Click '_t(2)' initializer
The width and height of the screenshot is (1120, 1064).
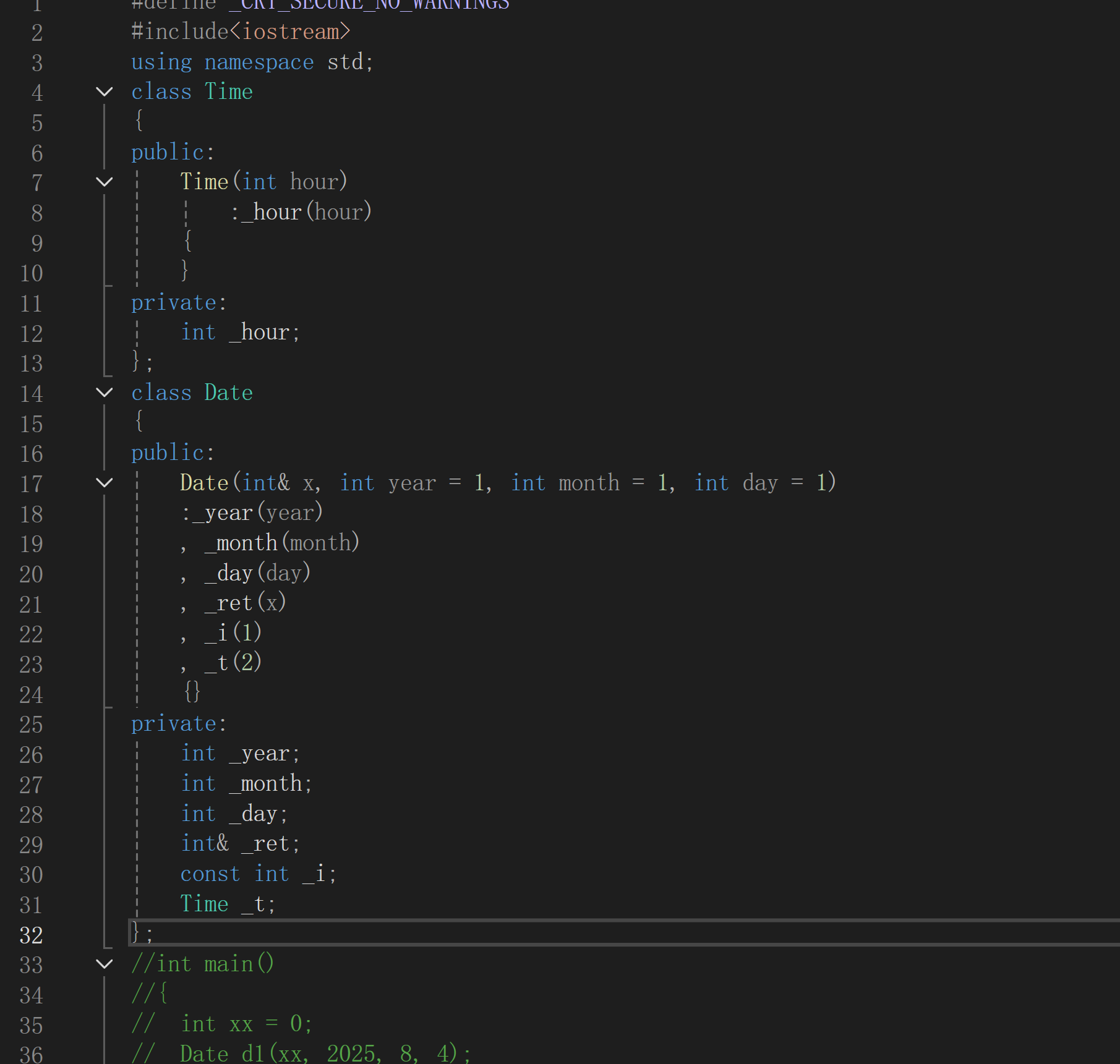(233, 663)
